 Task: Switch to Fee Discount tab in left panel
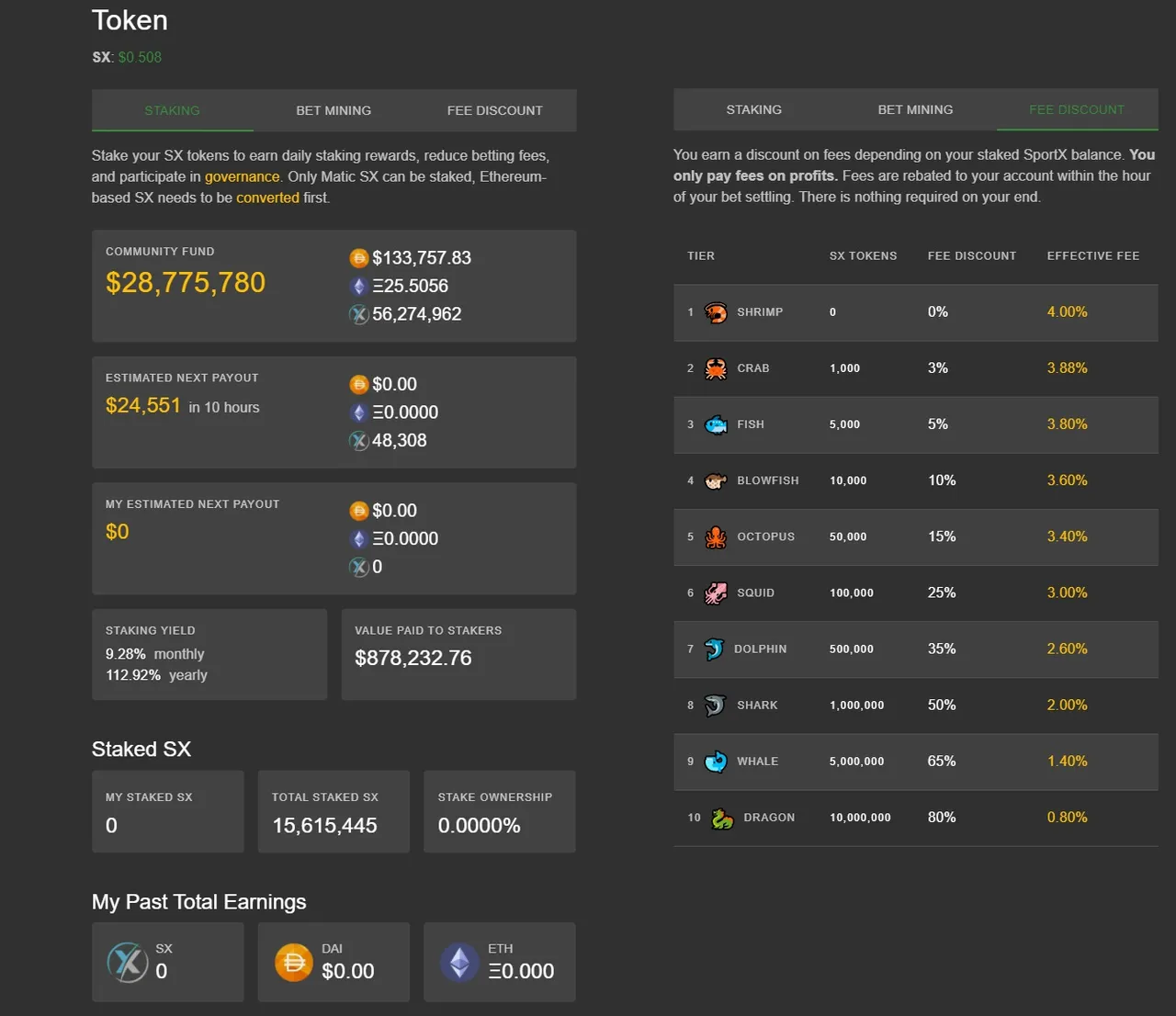pos(495,110)
